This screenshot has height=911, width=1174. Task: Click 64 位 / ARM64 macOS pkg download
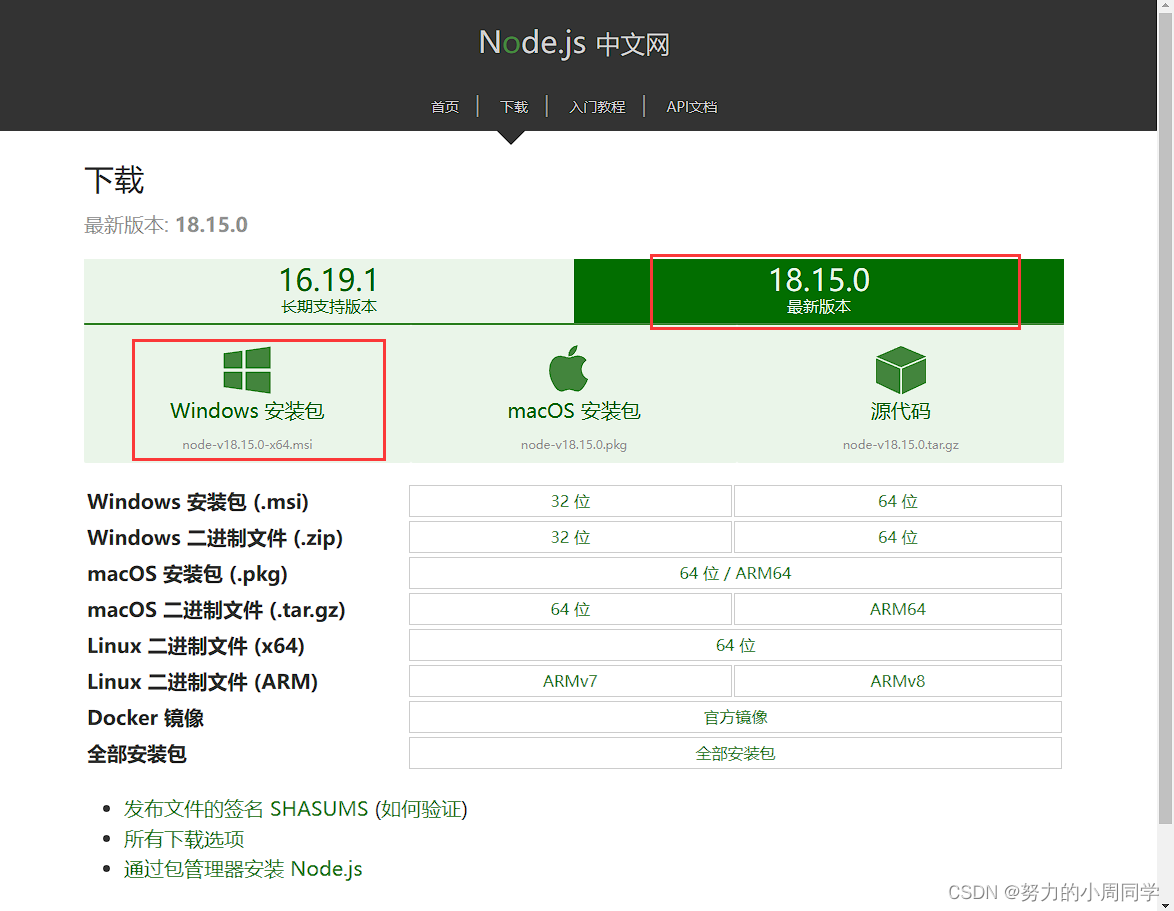coord(735,573)
